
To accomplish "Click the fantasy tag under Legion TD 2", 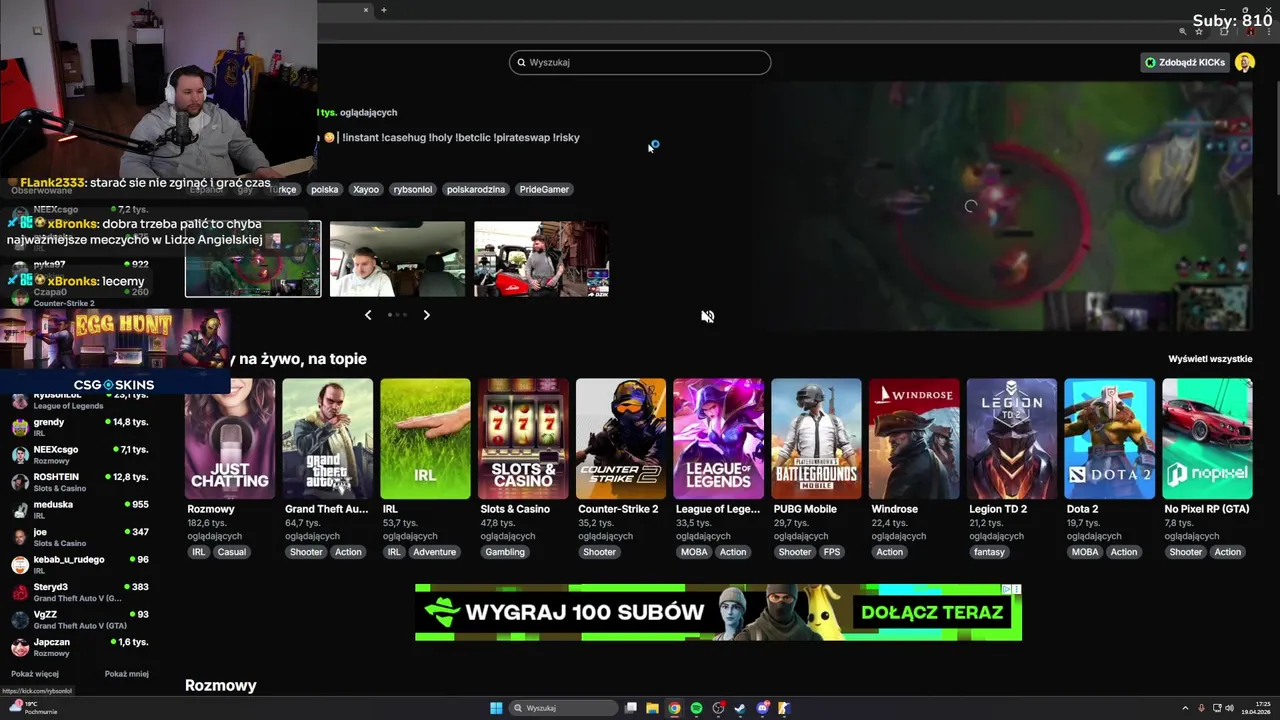I will pyautogui.click(x=989, y=552).
